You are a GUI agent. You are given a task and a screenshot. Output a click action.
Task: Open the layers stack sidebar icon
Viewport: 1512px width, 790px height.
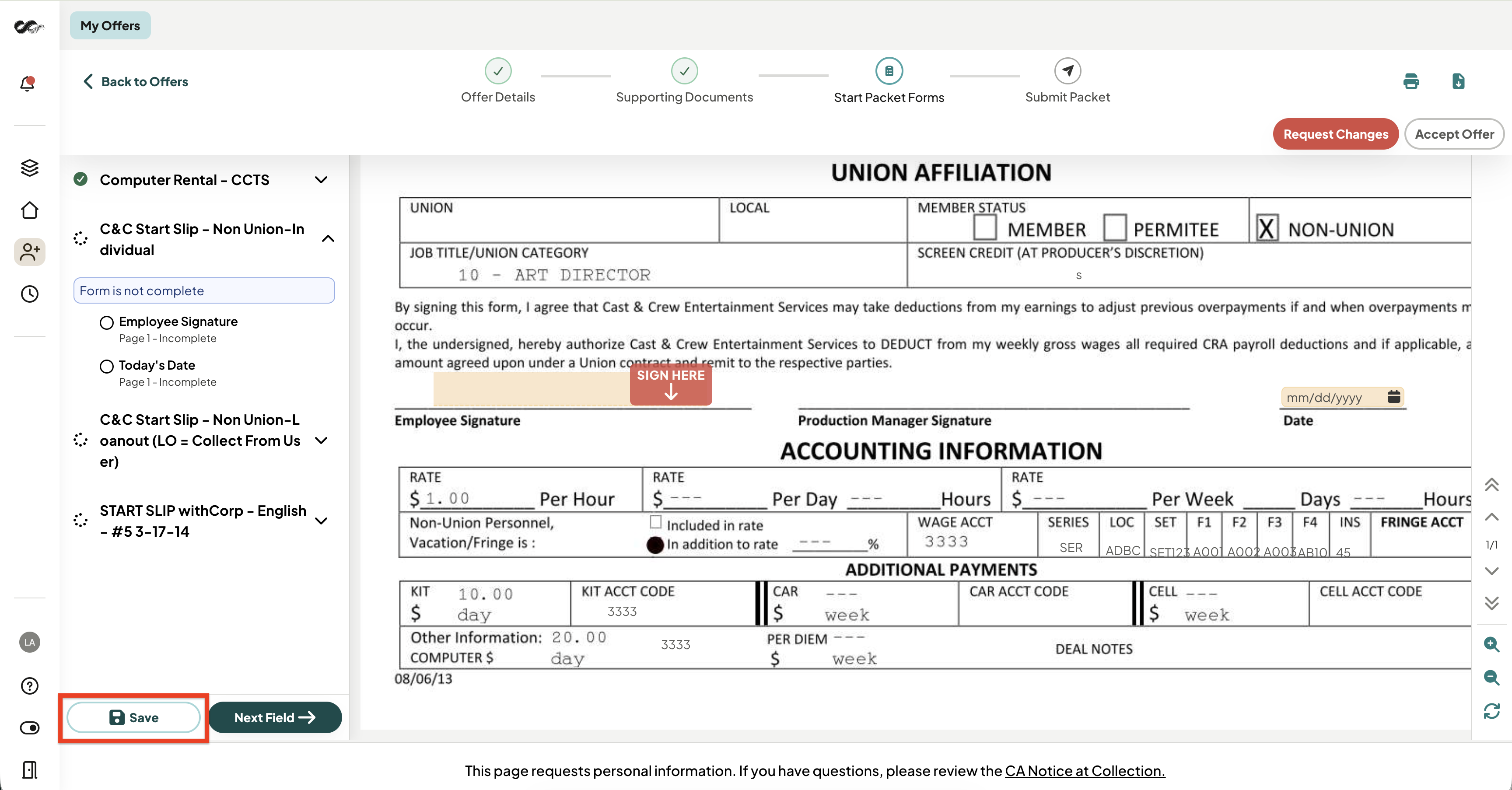tap(29, 168)
